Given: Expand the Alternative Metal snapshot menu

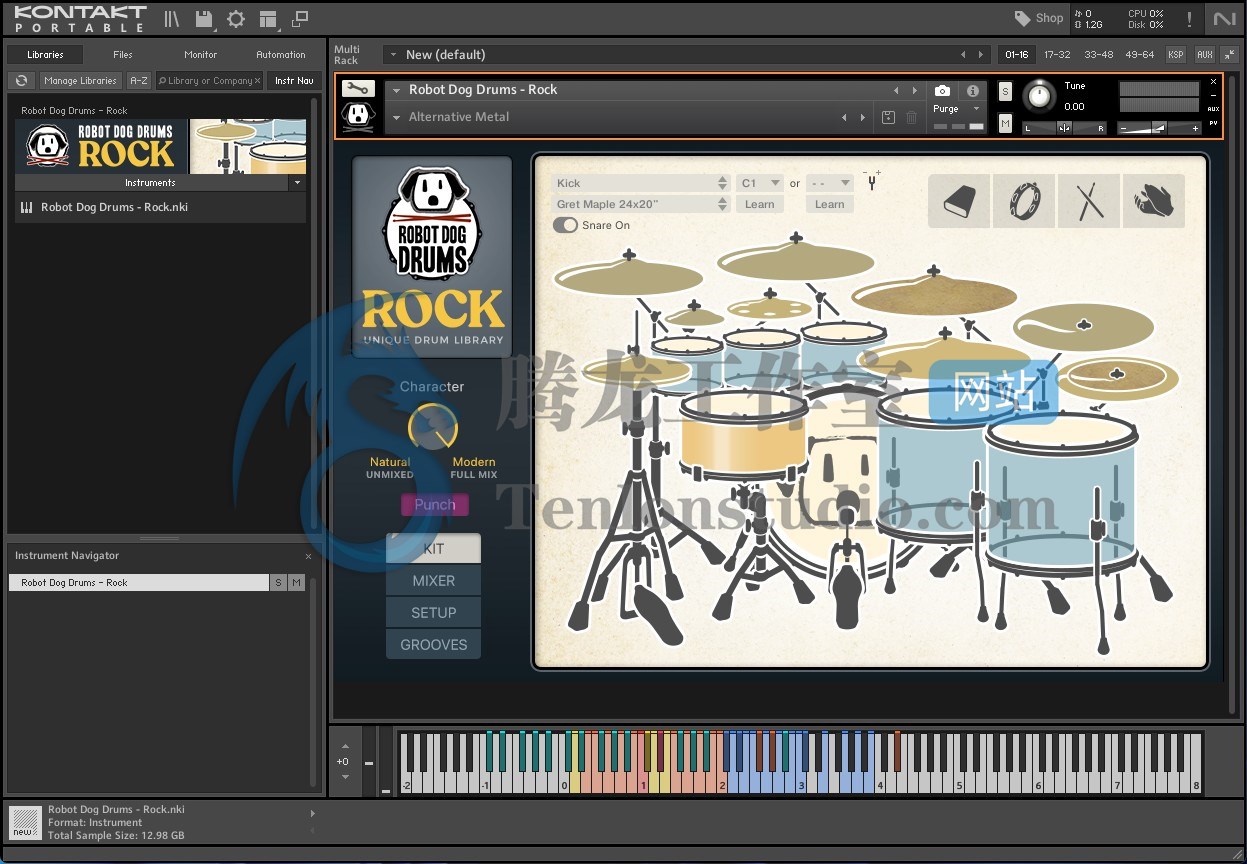Looking at the screenshot, I should pyautogui.click(x=397, y=117).
